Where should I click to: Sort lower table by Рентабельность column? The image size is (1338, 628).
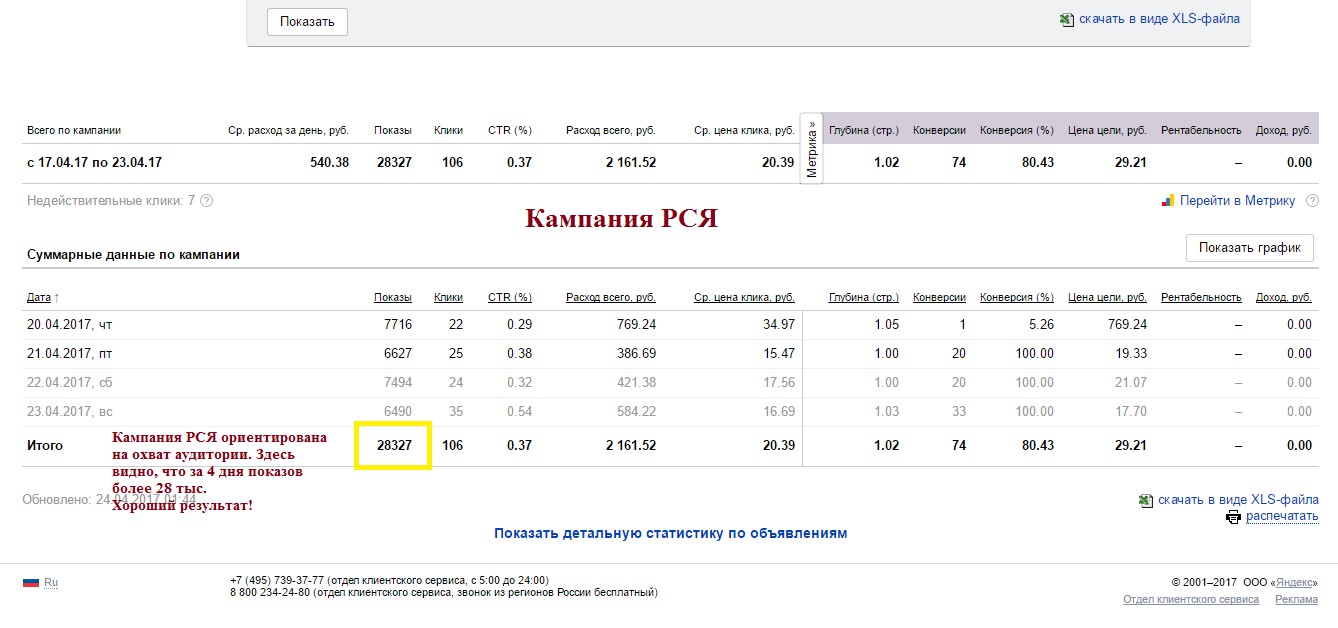[1201, 297]
